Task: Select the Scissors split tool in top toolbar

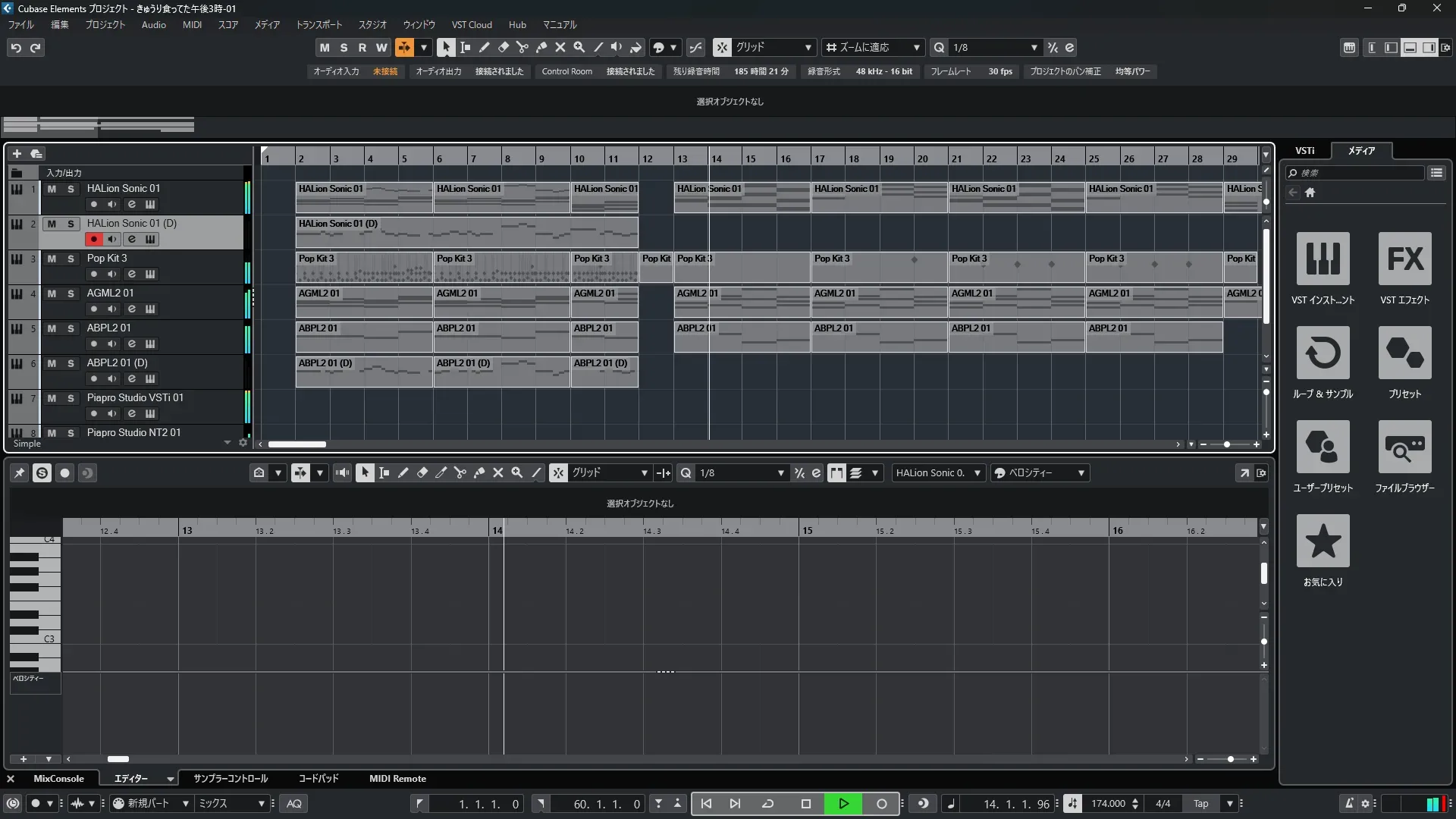Action: click(522, 47)
